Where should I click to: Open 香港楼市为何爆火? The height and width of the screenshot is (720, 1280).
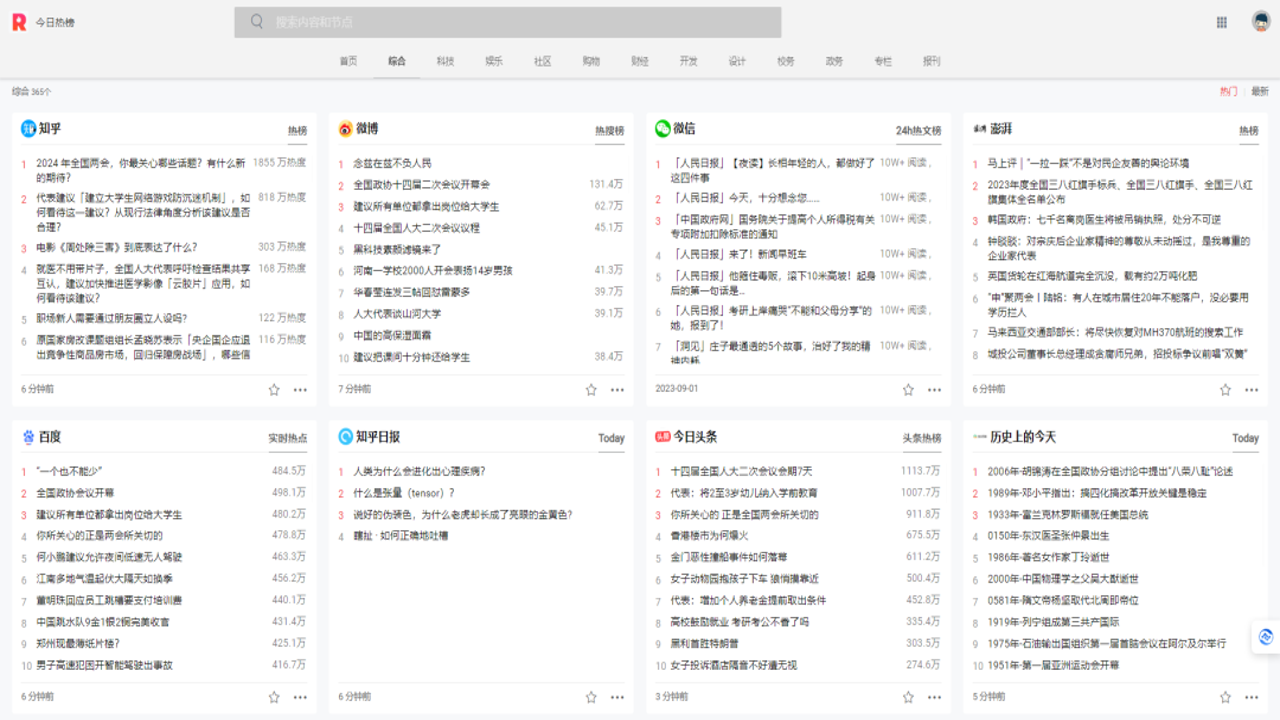click(x=708, y=536)
